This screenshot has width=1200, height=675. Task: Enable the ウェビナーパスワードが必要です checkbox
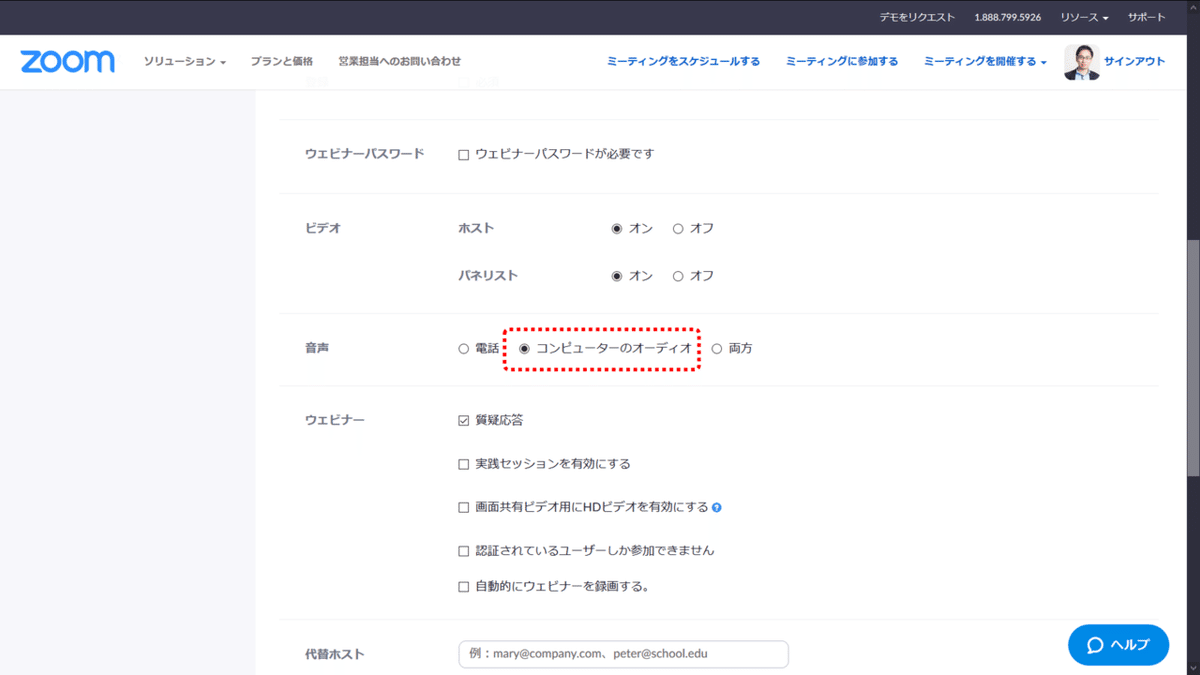point(463,153)
